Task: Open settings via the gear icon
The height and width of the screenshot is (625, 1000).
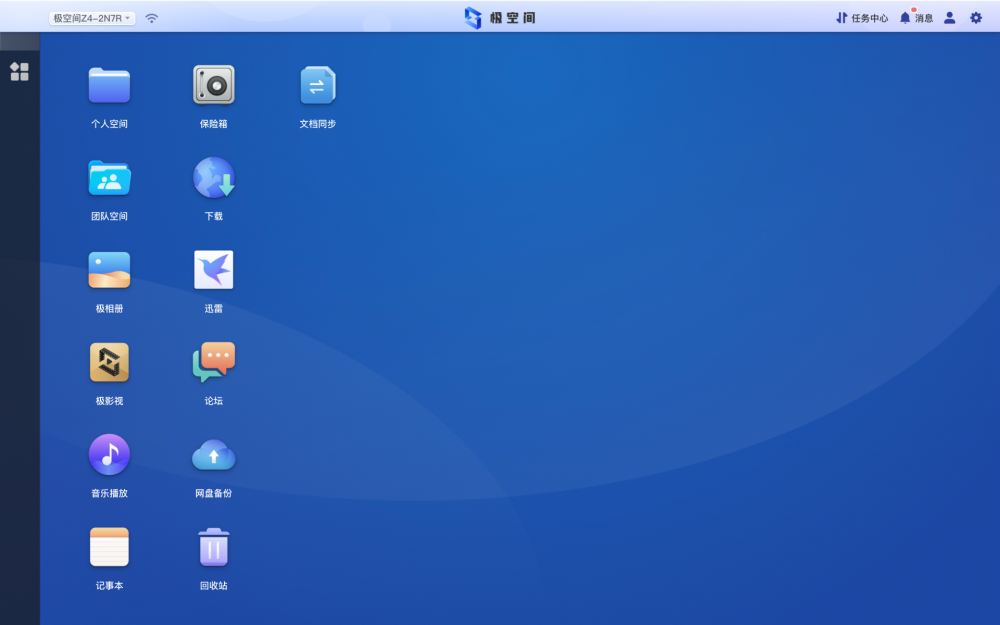Action: pos(976,18)
